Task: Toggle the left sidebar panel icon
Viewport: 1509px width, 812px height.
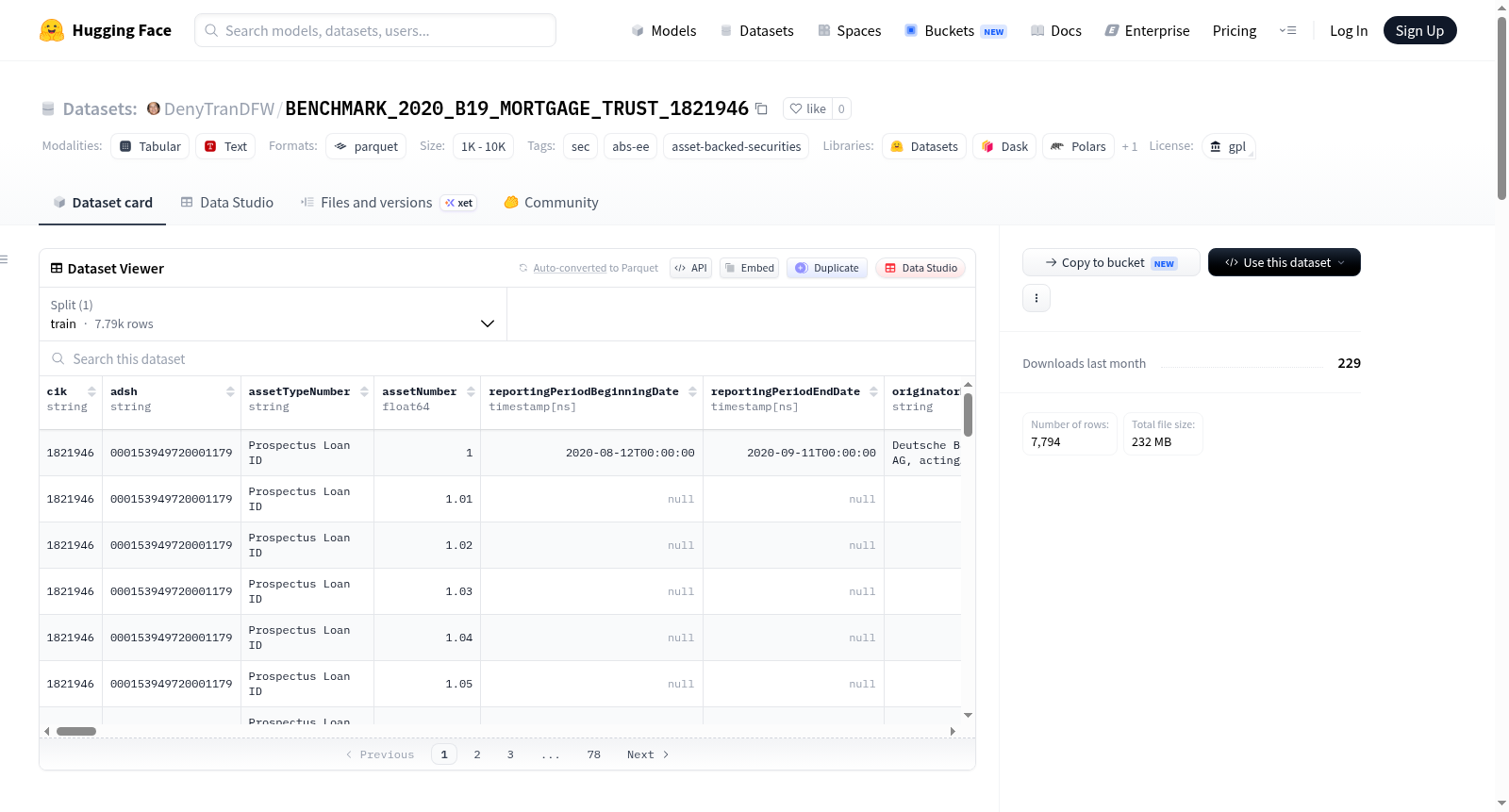Action: coord(4,259)
